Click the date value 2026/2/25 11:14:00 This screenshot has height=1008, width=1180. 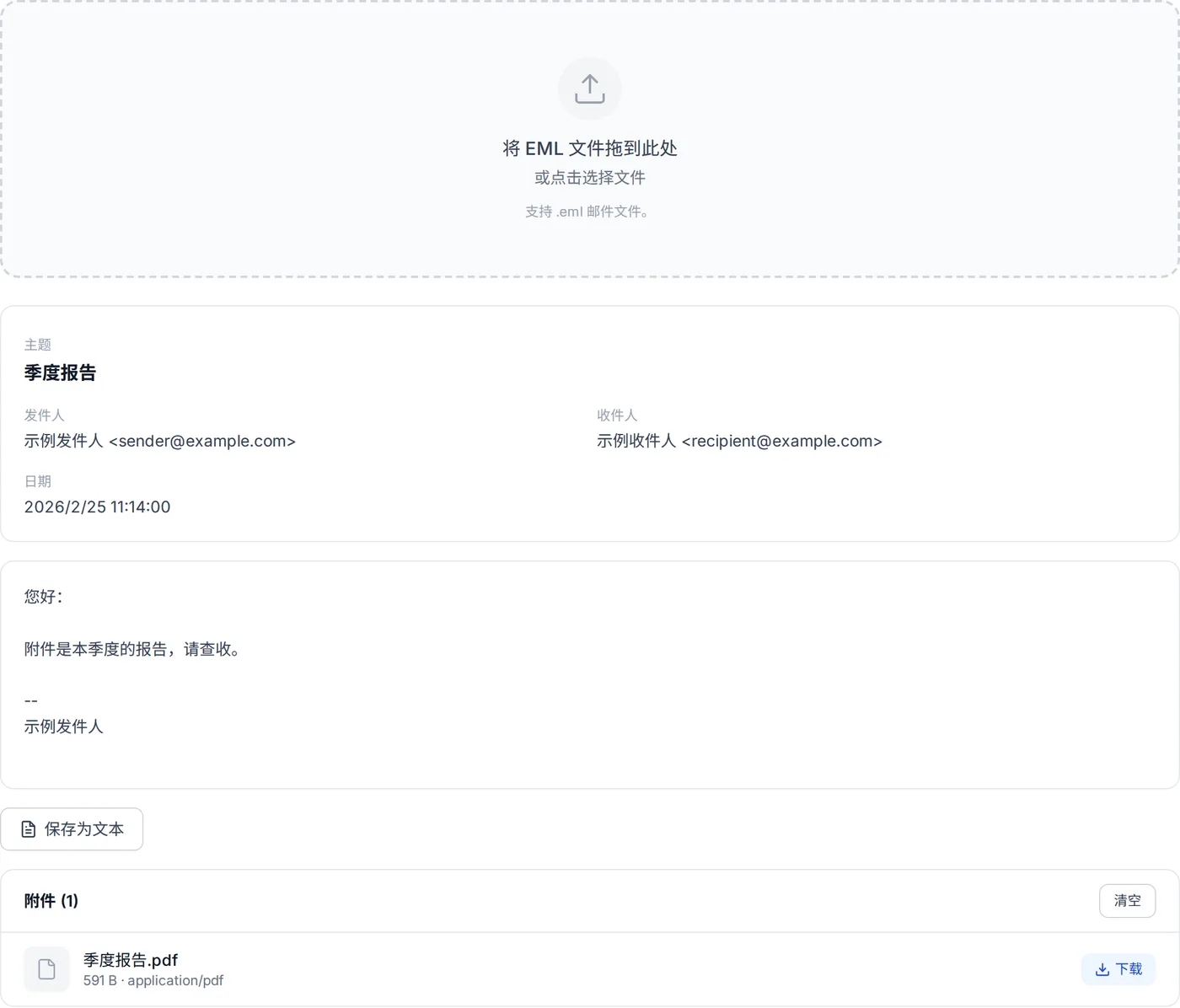point(98,507)
